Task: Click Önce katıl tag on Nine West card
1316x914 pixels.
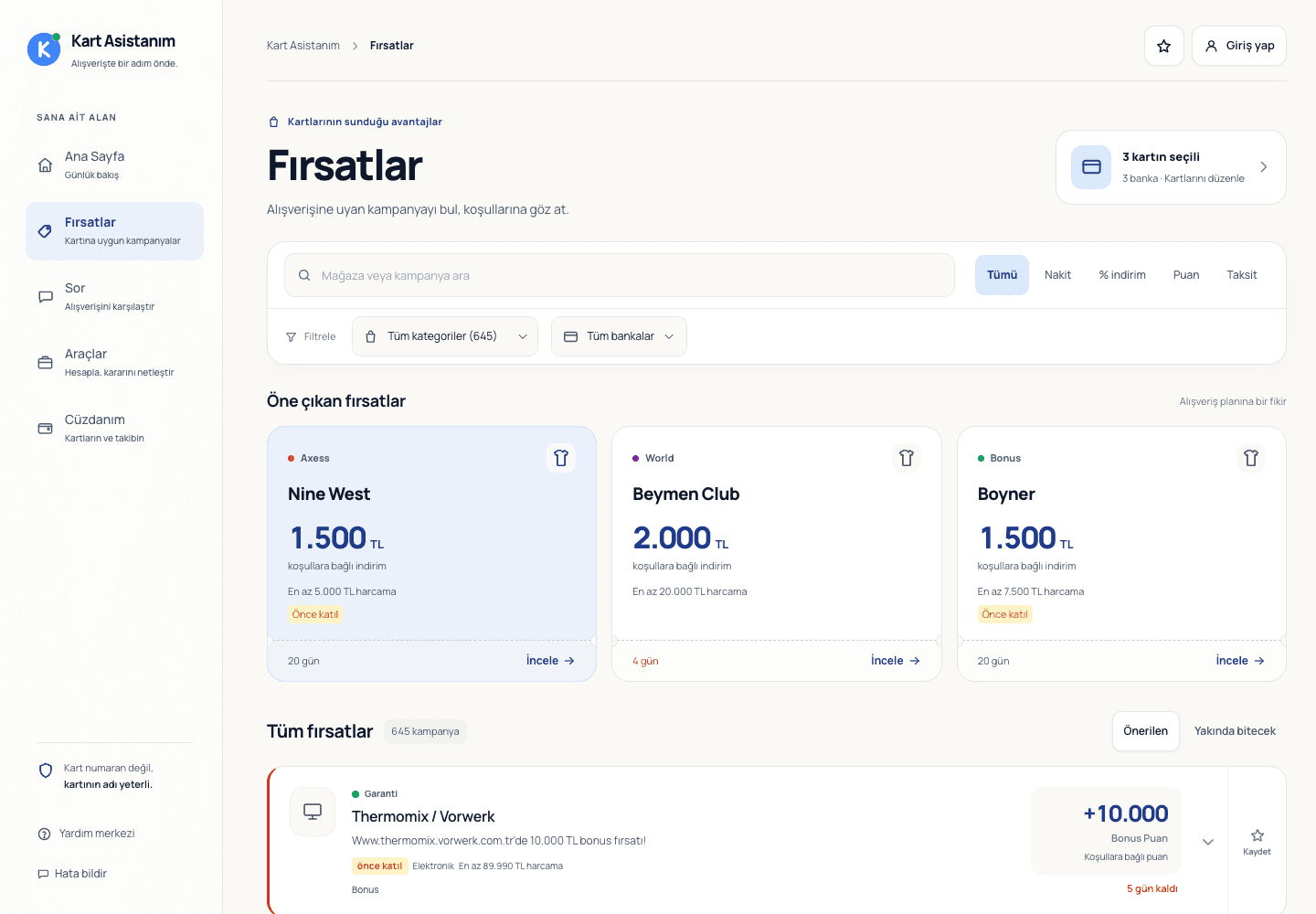Action: coord(315,614)
